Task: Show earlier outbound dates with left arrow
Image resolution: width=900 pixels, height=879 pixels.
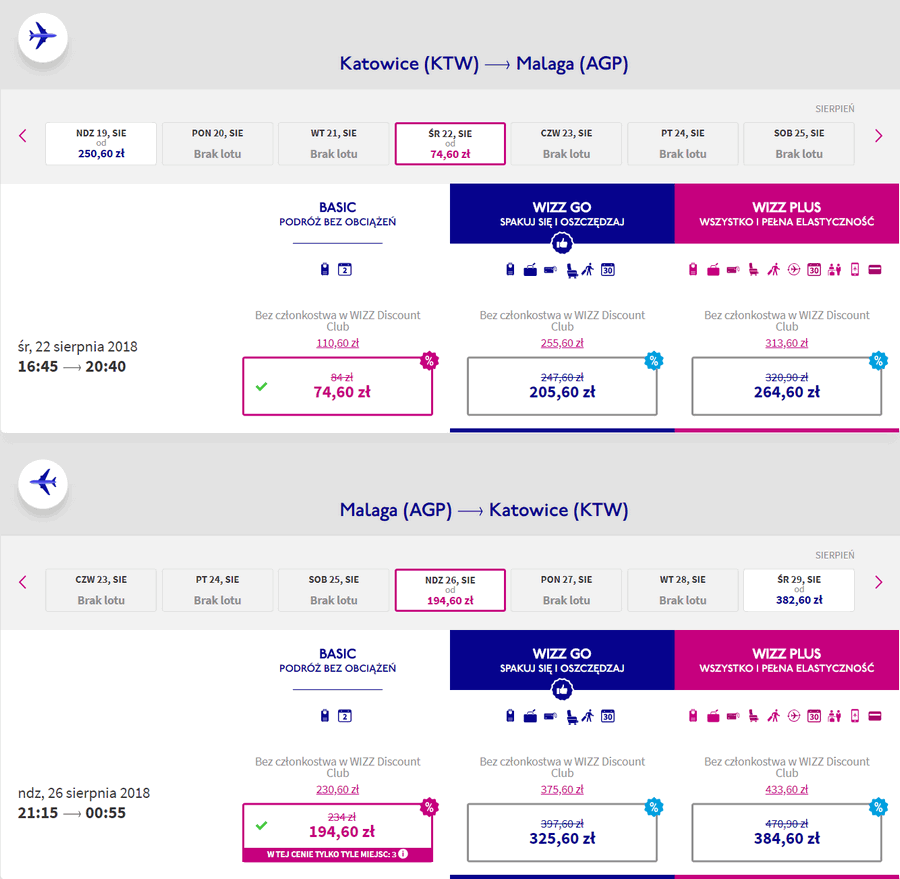Action: 23,136
